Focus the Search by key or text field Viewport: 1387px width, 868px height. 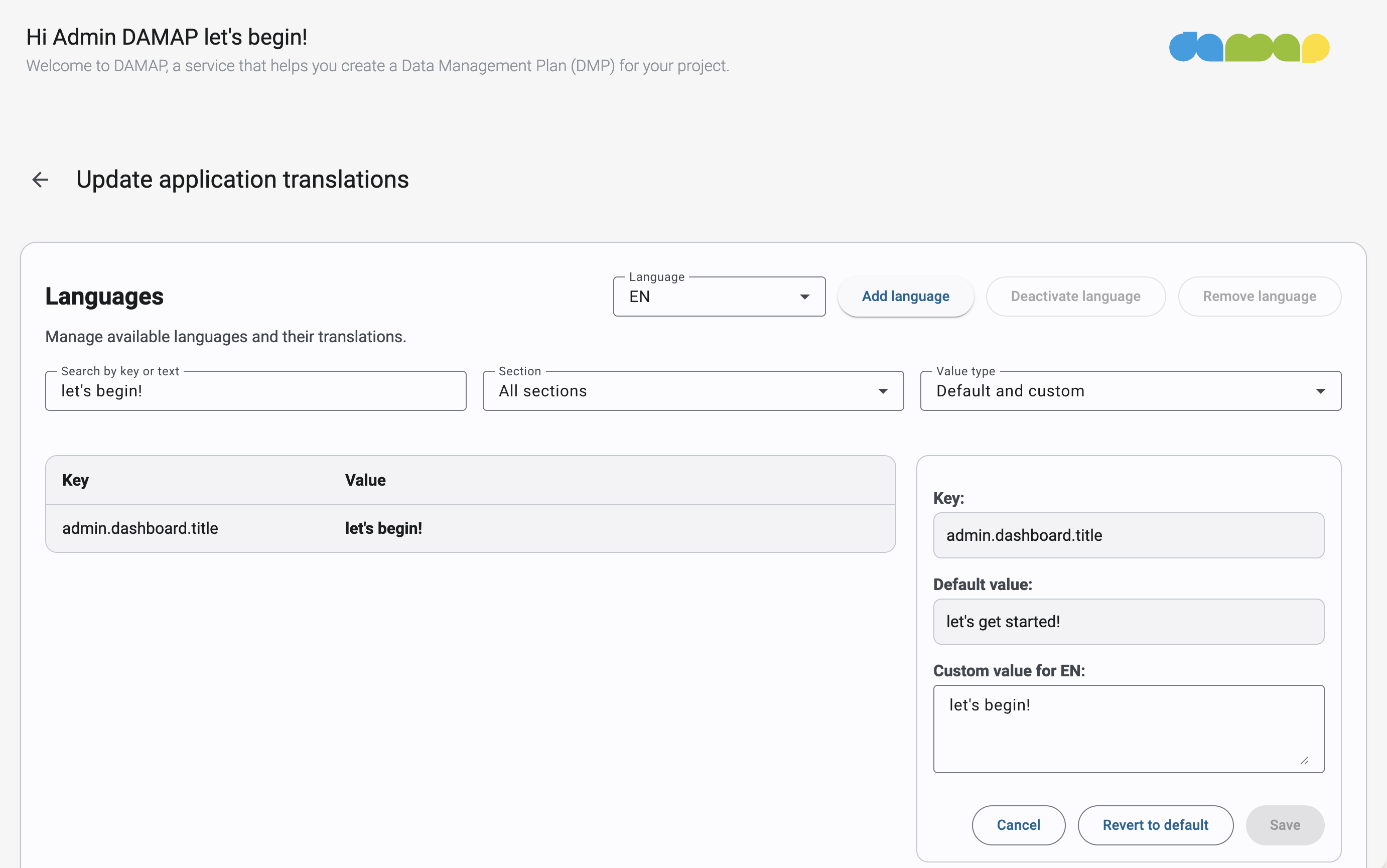(x=255, y=391)
